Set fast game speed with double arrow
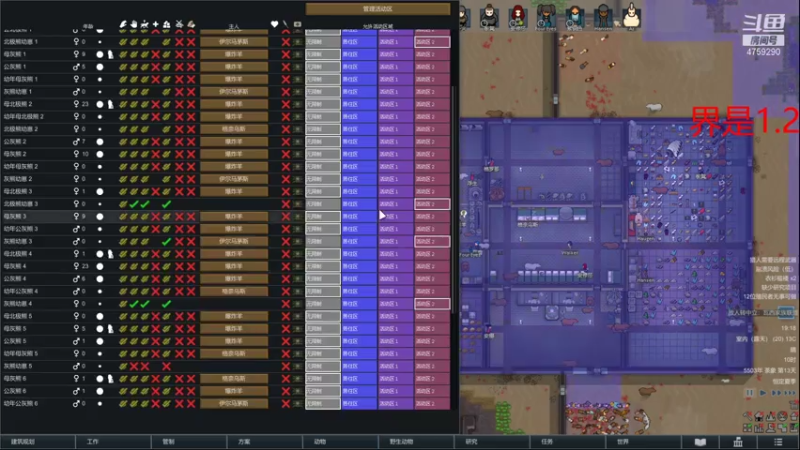Image resolution: width=800 pixels, height=450 pixels. [776, 393]
